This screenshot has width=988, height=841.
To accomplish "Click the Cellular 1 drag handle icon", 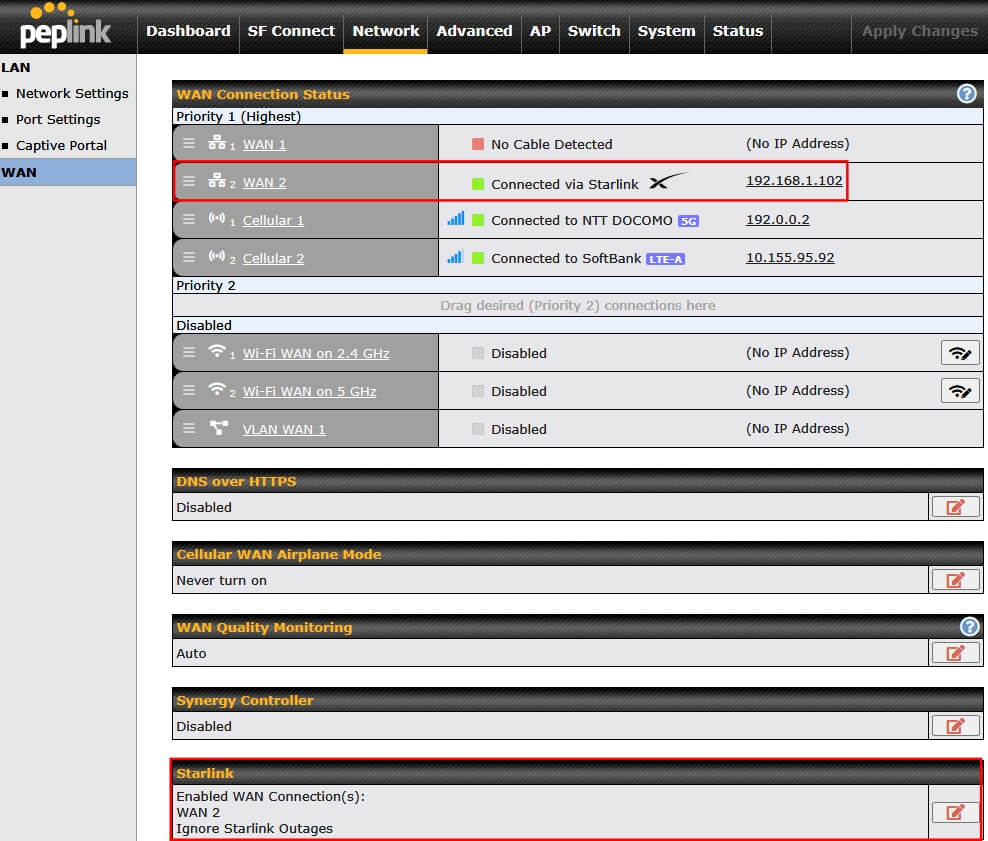I will (189, 219).
